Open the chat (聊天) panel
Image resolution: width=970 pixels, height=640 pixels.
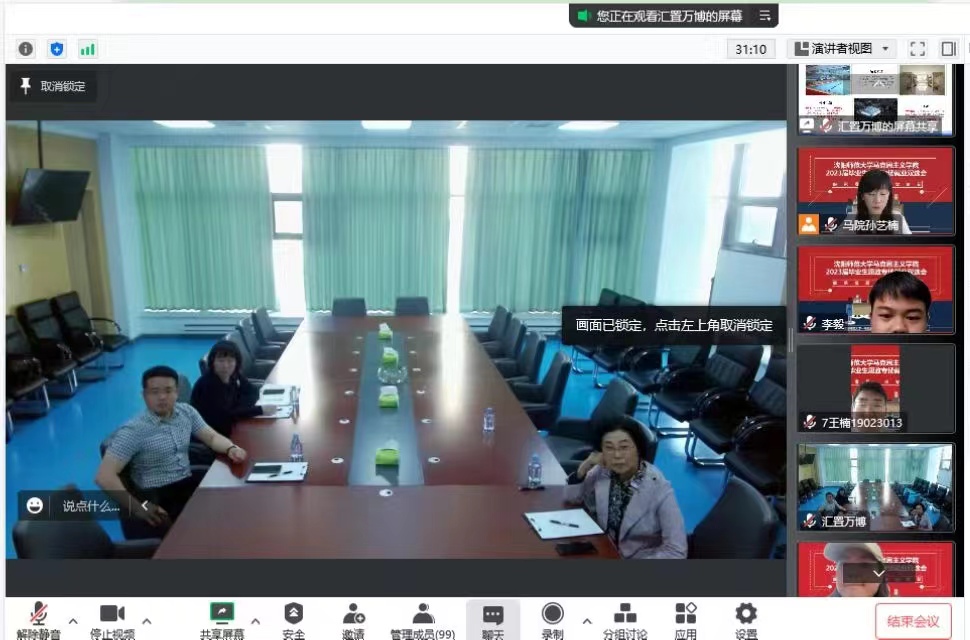(x=492, y=617)
